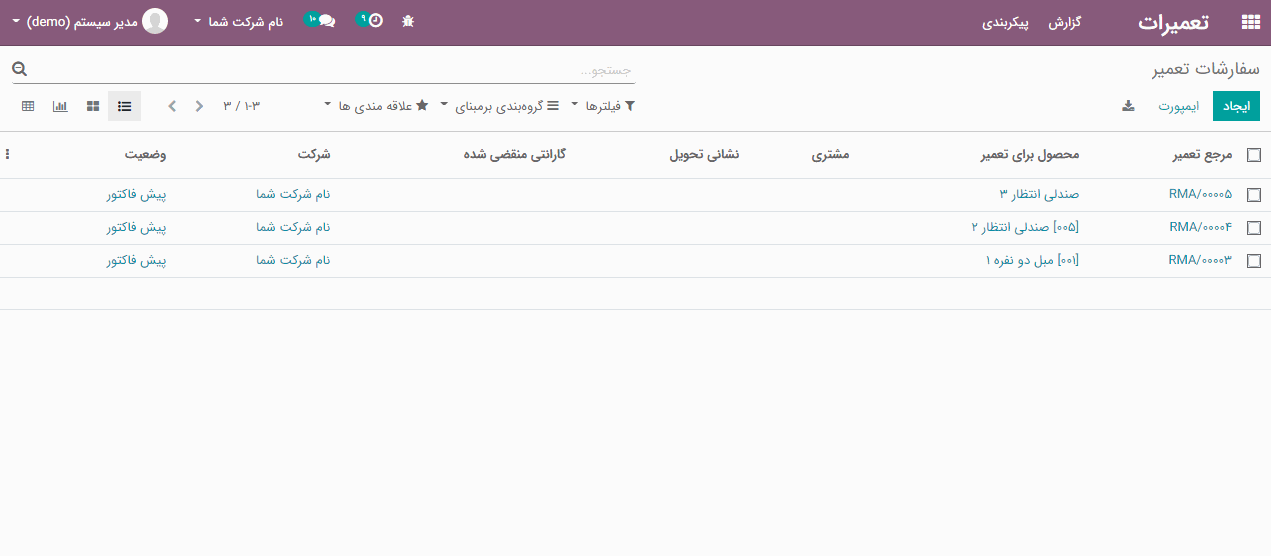Check the RMA/۰۰۰۰۳ row checkbox
Viewport: 1271px width, 556px height.
point(1254,261)
